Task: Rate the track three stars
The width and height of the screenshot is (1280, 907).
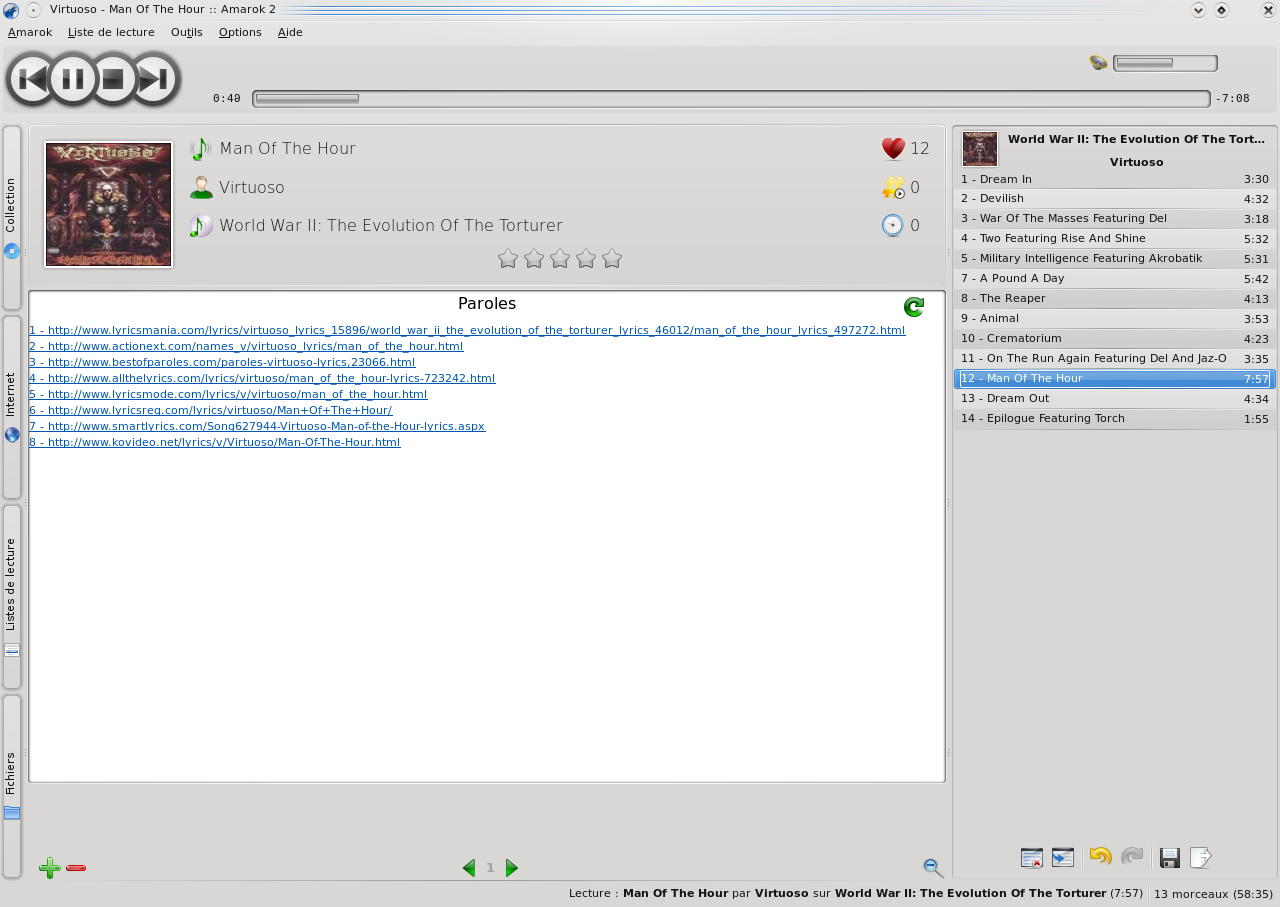Action: 560,259
